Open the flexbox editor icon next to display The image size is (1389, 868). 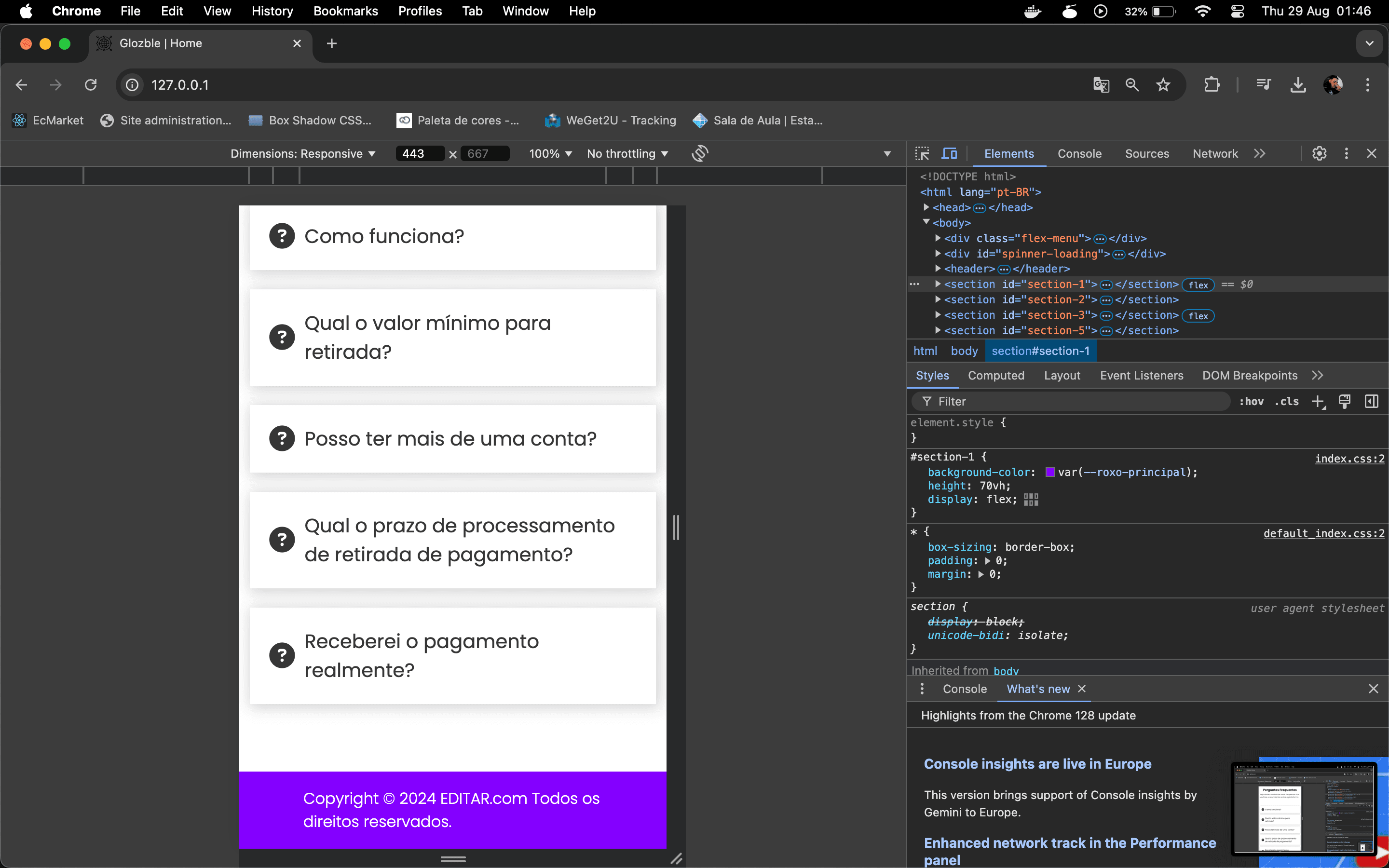click(1031, 500)
